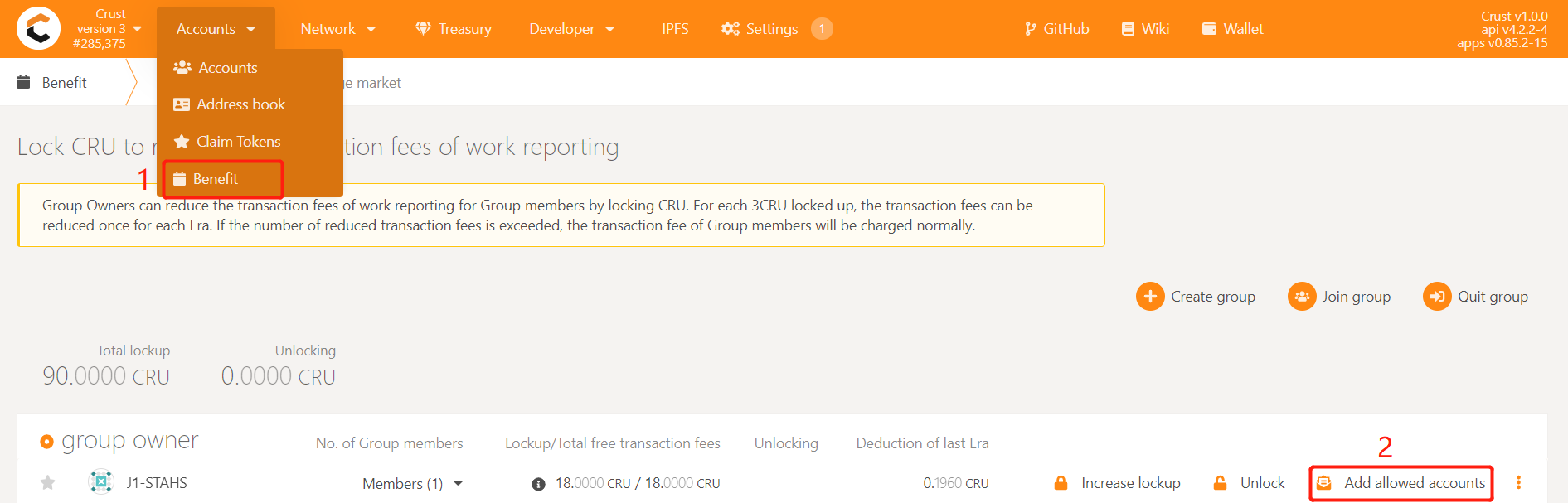This screenshot has height=503, width=1568.
Task: Go to the IPFS tab
Action: (675, 29)
